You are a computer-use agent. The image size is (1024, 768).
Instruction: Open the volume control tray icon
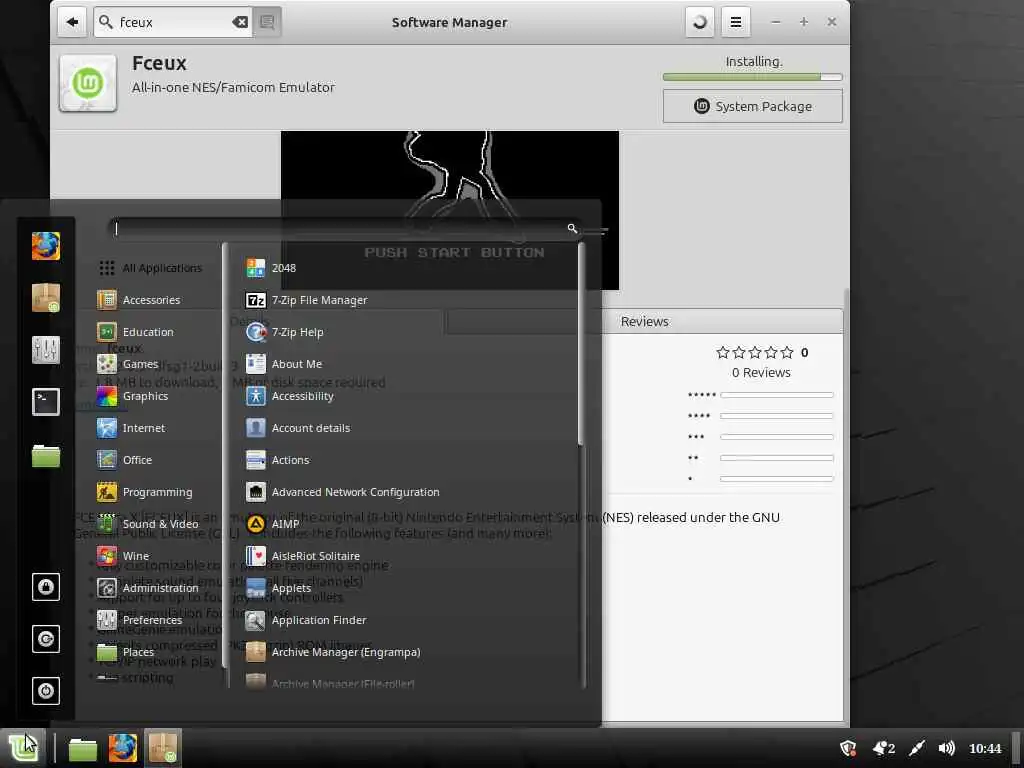pyautogui.click(x=946, y=748)
